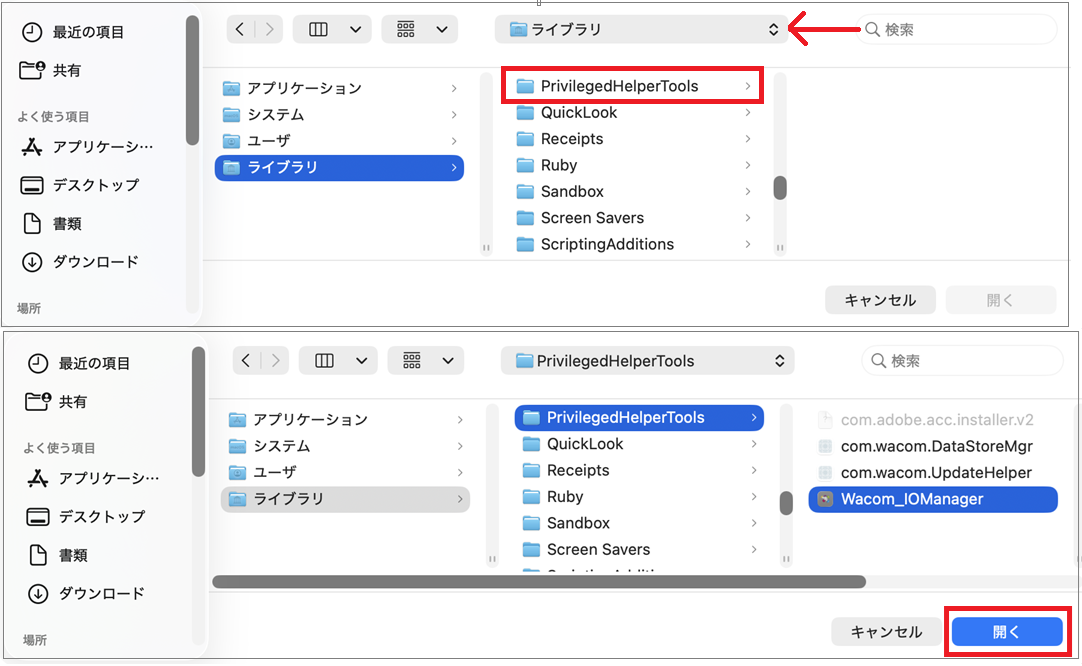The image size is (1082, 666).
Task: Select 書類 in the lower dialog sidebar
Action: [59, 555]
